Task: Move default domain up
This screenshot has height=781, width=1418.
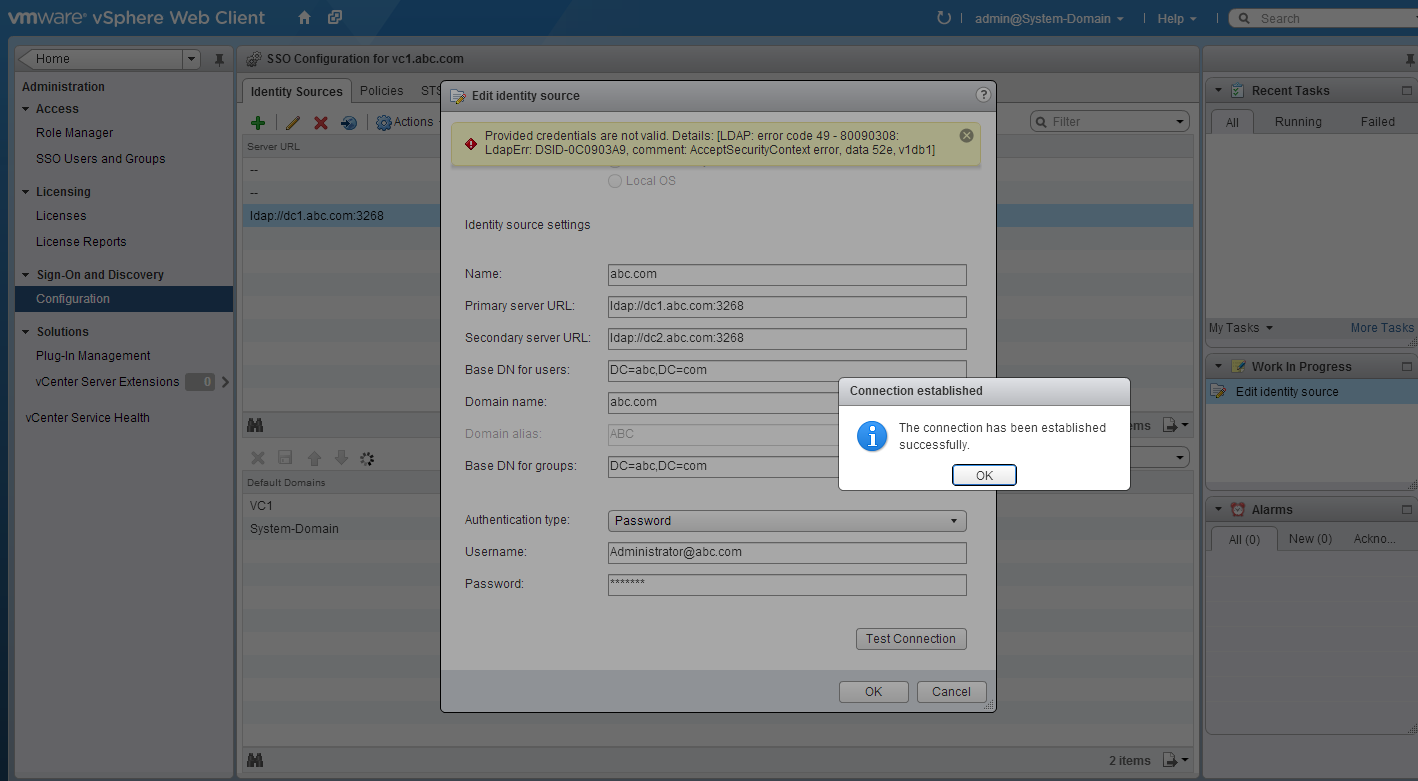Action: (x=313, y=458)
